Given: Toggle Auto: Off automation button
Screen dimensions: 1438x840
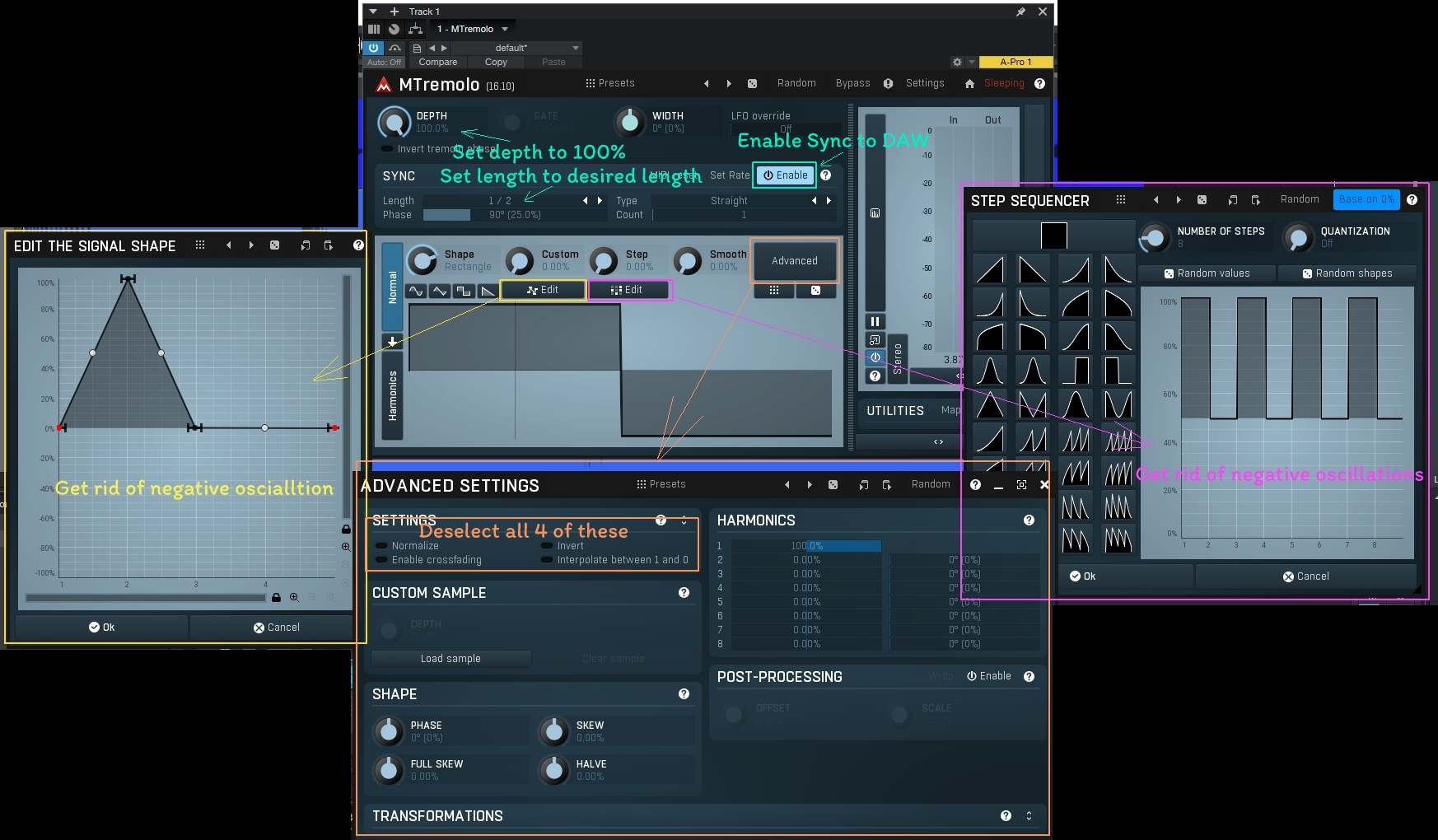Looking at the screenshot, I should [385, 62].
